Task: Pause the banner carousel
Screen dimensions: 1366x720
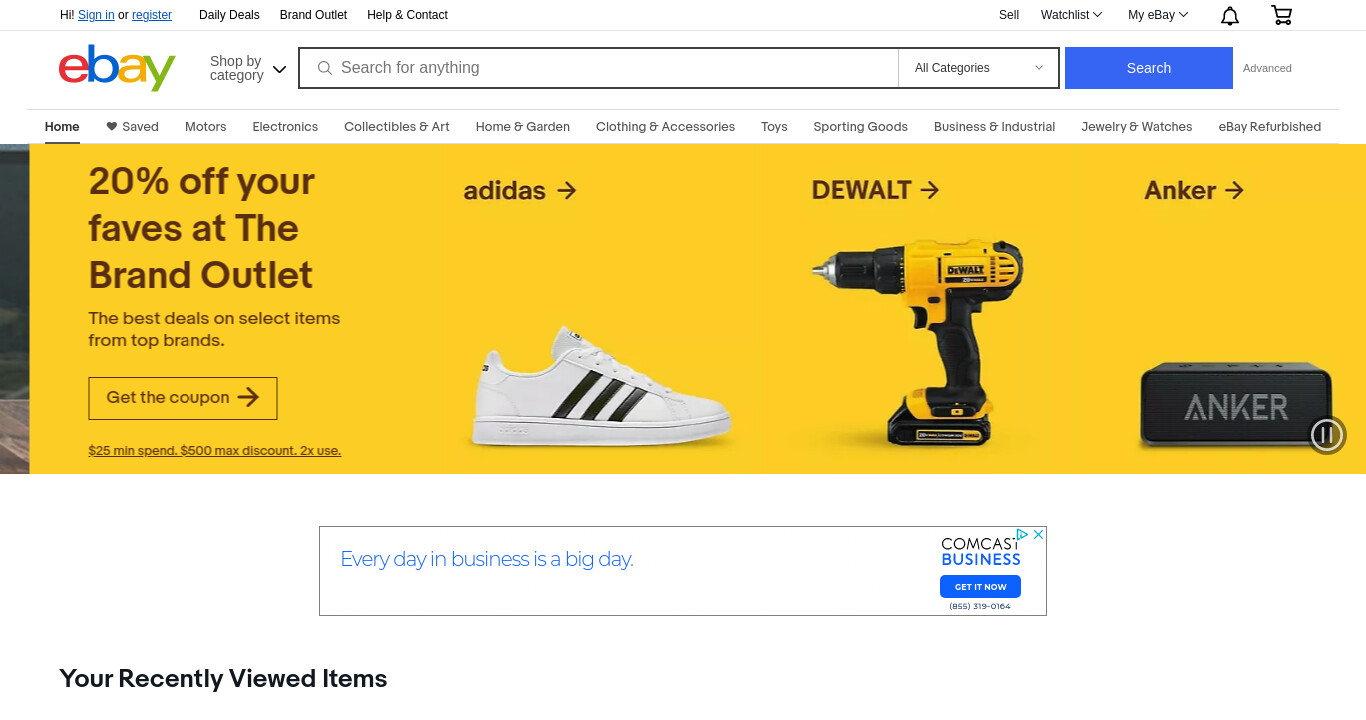Action: click(1327, 434)
